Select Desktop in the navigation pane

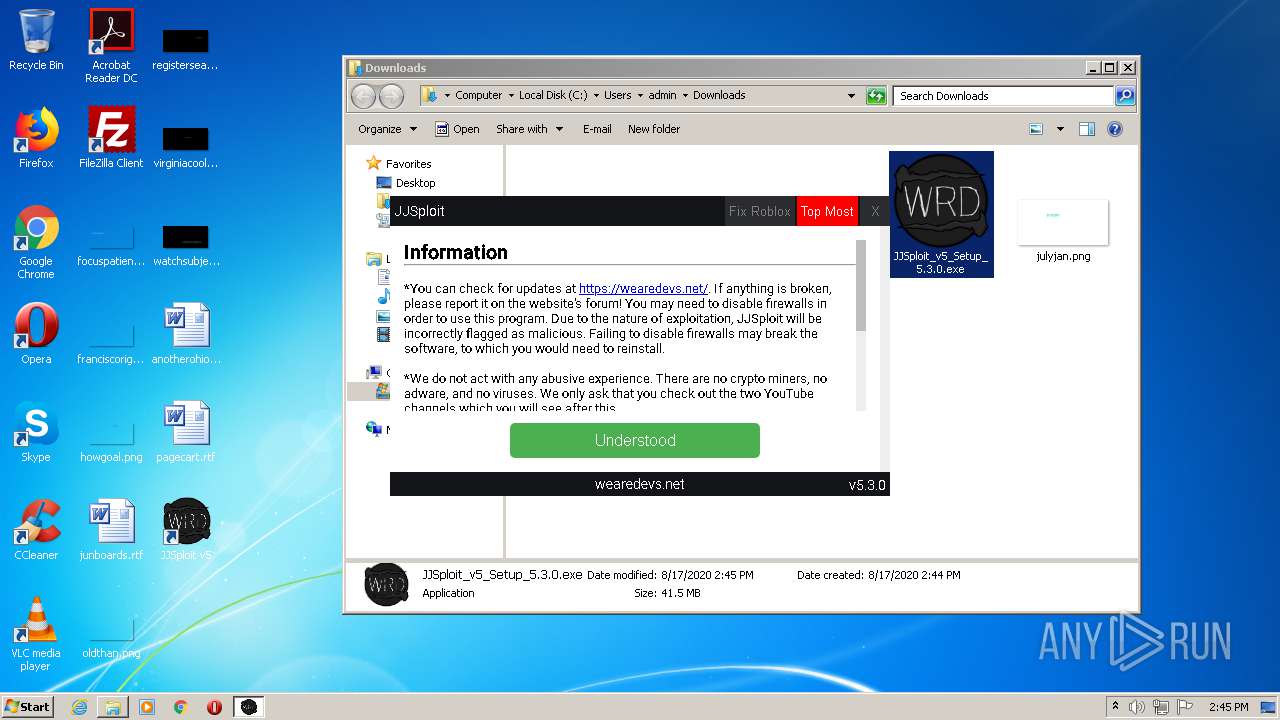point(415,183)
